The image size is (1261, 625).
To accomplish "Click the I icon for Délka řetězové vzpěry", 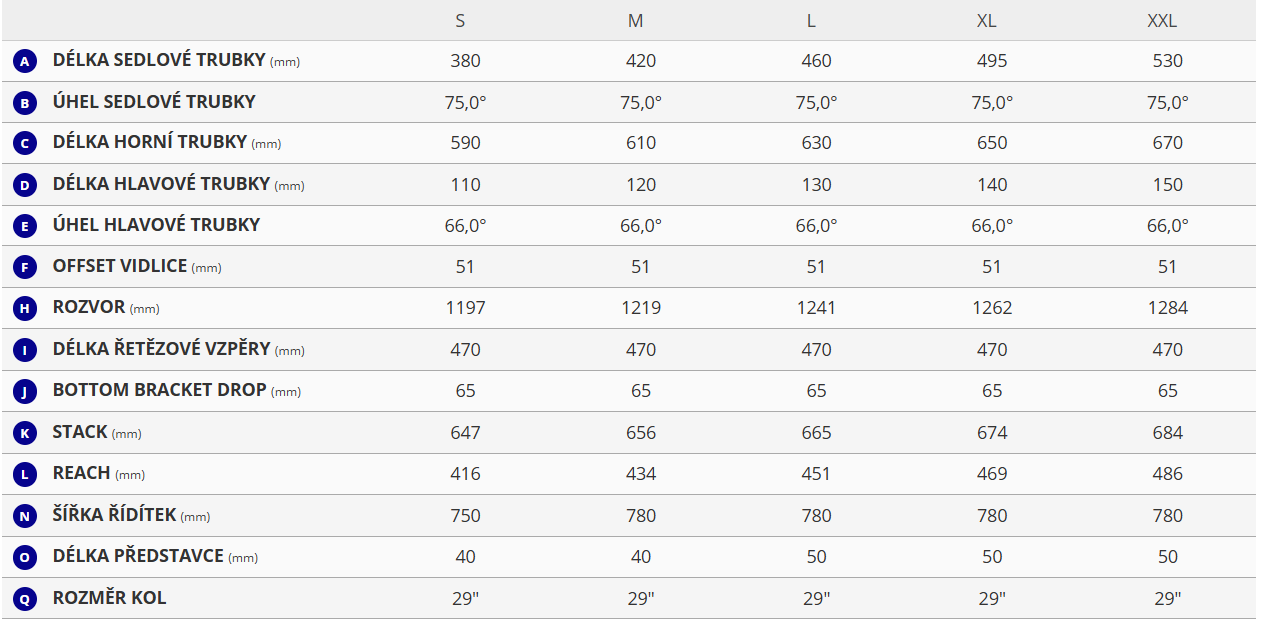I will pyautogui.click(x=25, y=350).
